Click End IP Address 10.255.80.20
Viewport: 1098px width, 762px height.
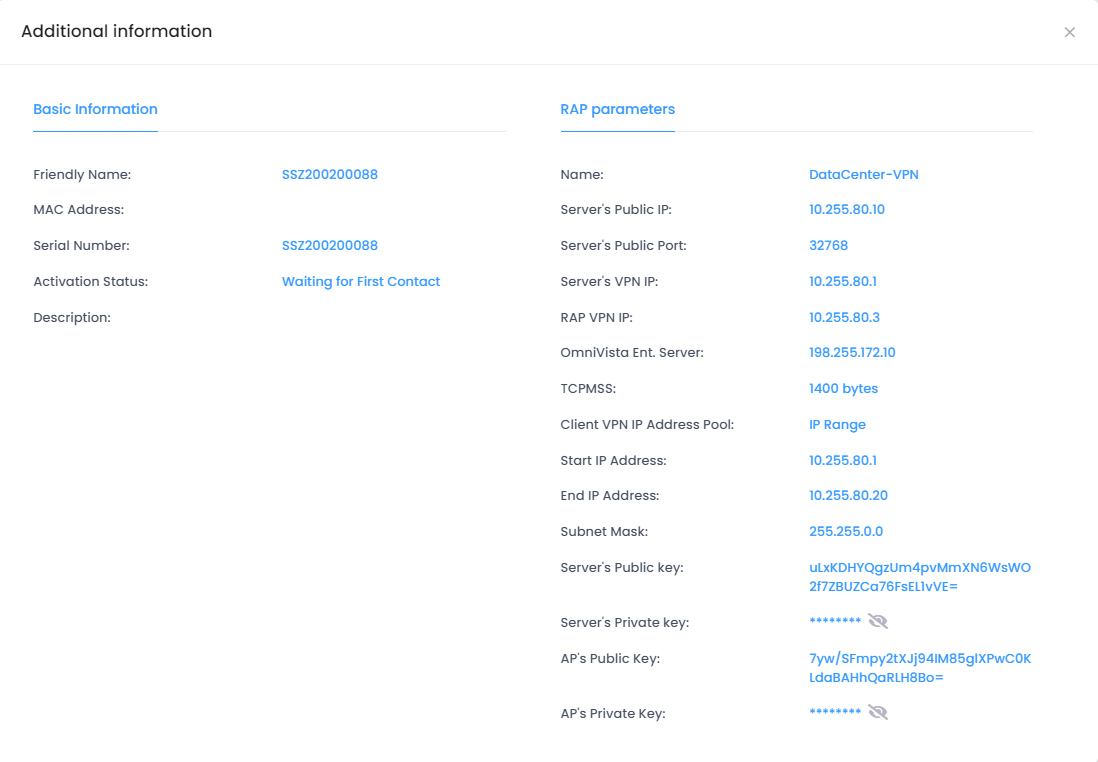coord(848,496)
